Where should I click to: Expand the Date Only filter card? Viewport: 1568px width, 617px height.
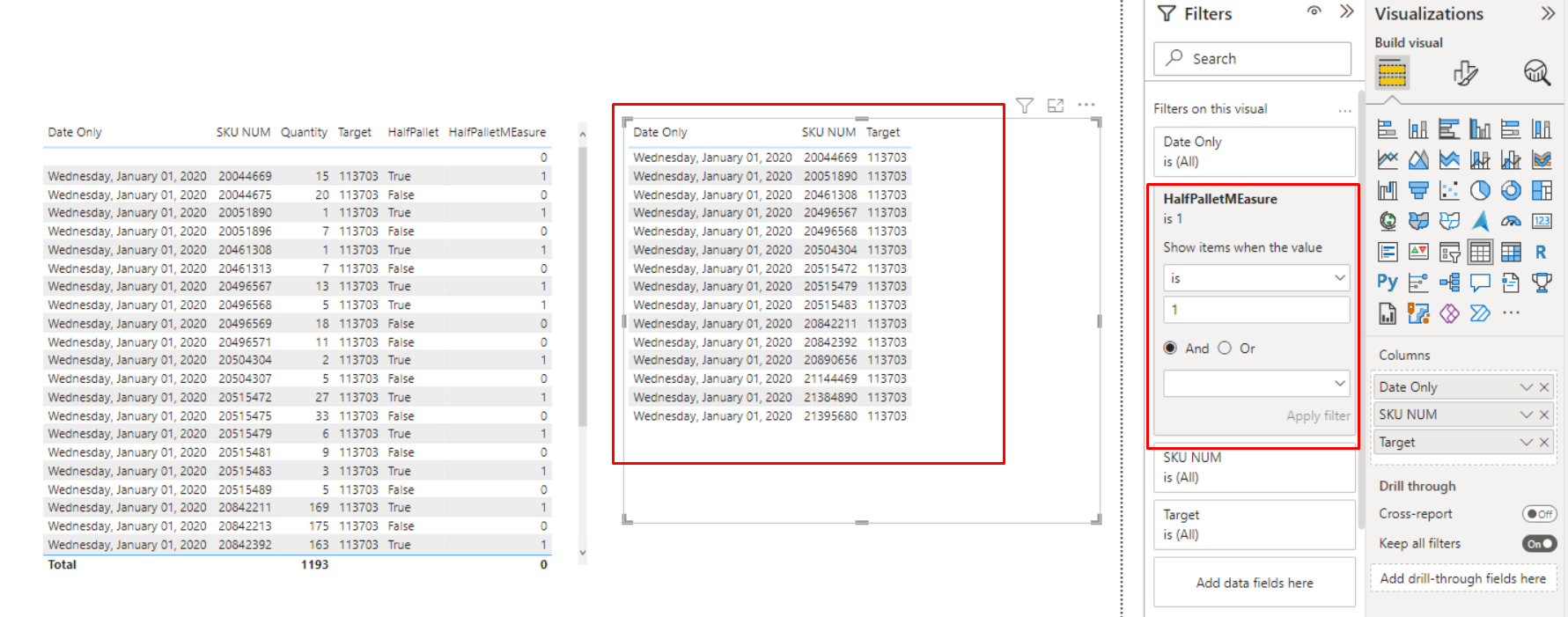(1255, 151)
